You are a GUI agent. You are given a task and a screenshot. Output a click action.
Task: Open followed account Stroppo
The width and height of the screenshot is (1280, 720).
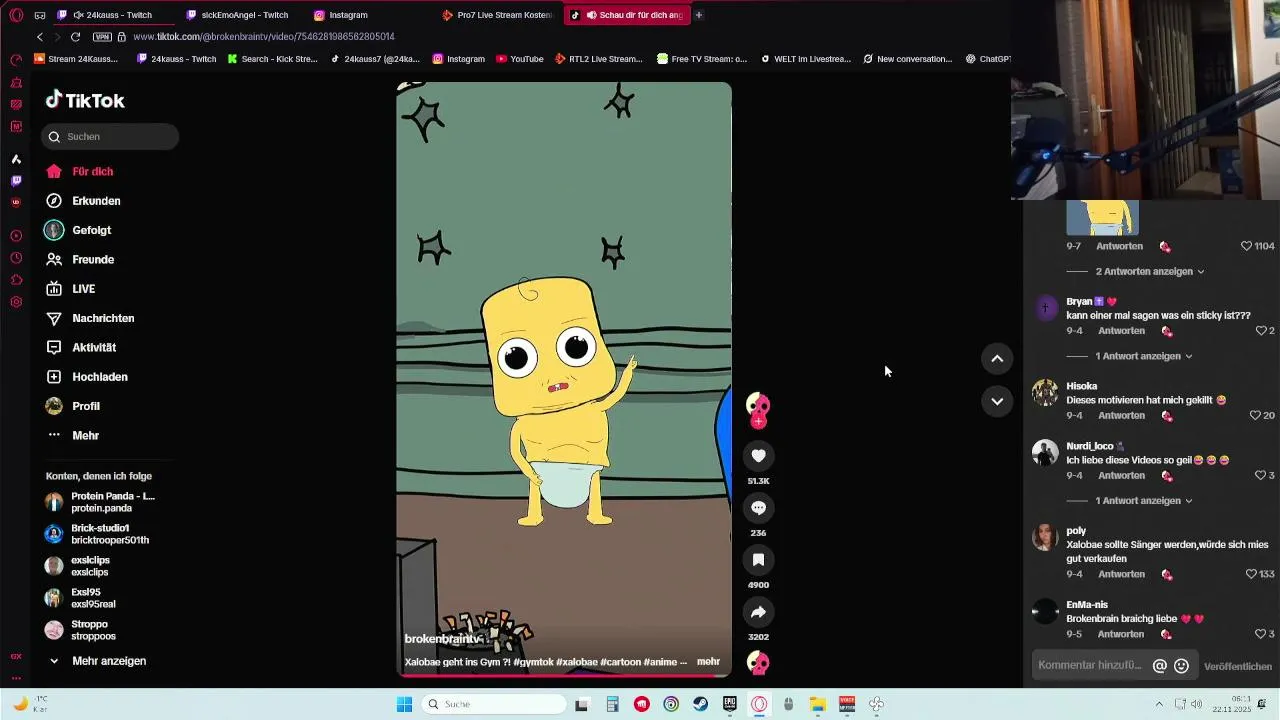pos(81,630)
